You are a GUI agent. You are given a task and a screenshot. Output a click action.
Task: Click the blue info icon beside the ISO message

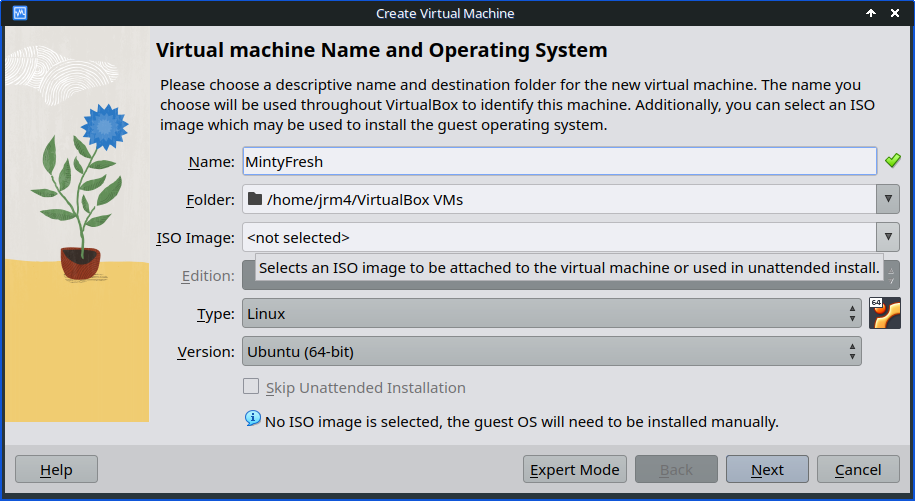click(x=253, y=418)
